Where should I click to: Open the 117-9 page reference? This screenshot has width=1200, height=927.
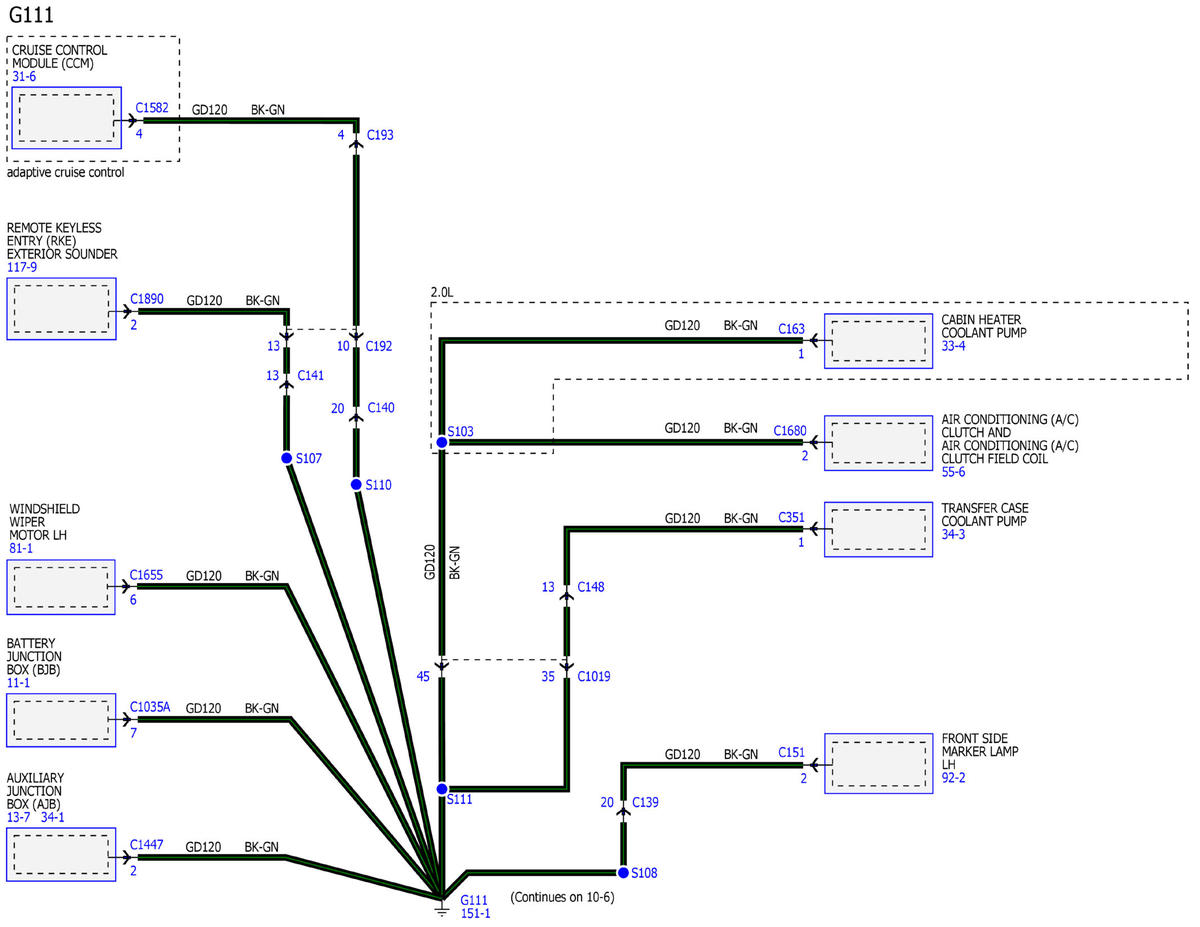tap(24, 268)
